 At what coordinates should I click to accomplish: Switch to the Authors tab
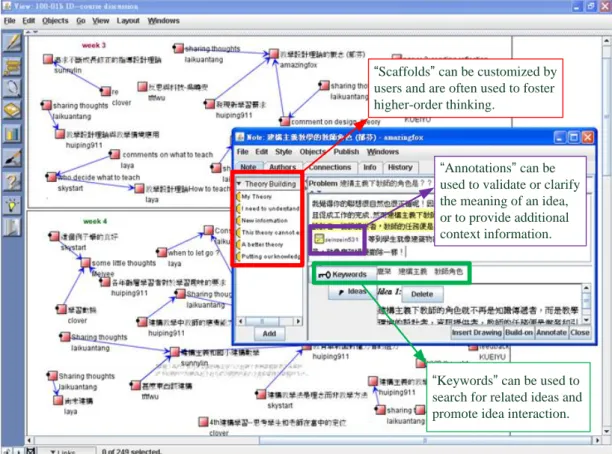pyautogui.click(x=283, y=167)
